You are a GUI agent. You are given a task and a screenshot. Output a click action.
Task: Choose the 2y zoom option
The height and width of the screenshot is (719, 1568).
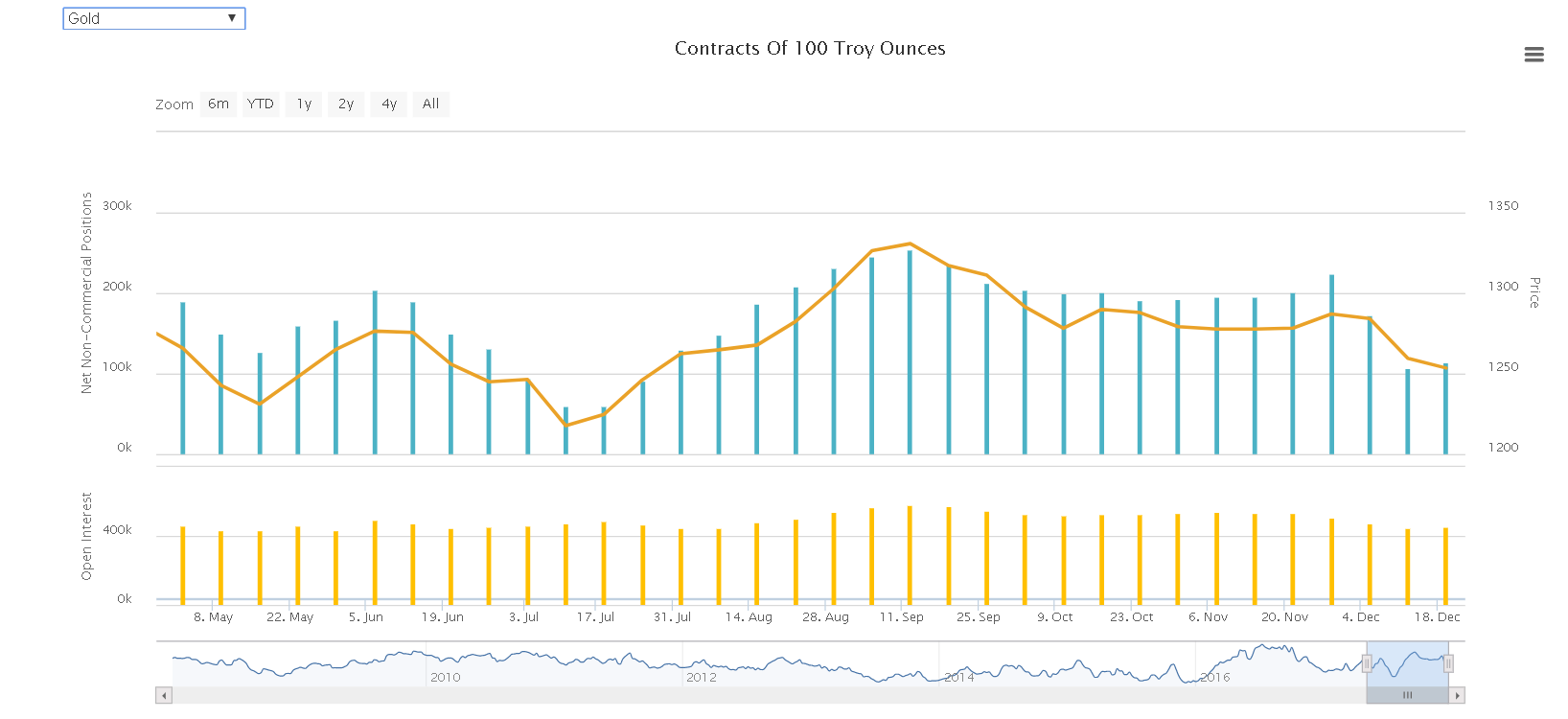coord(346,104)
